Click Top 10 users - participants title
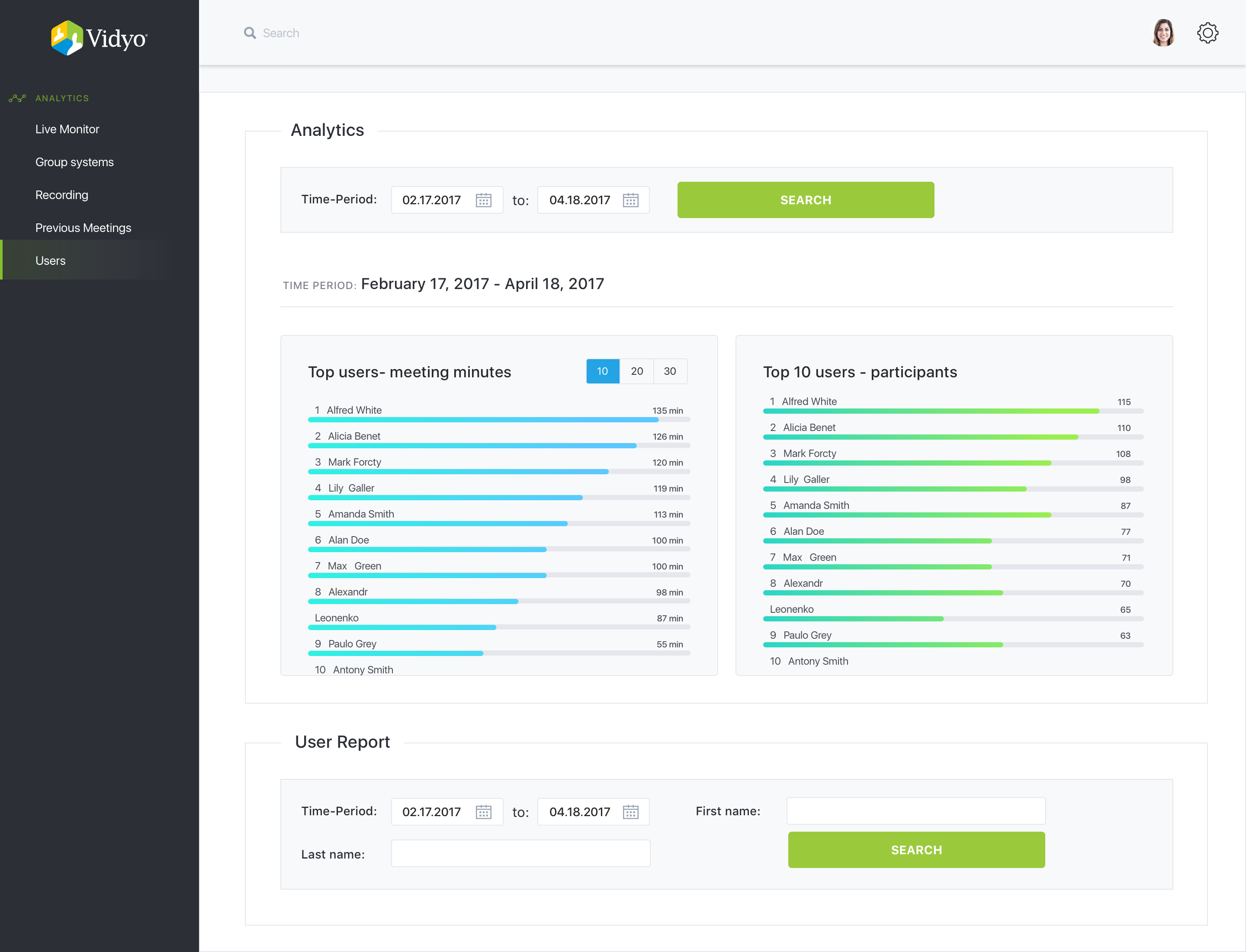Image resolution: width=1246 pixels, height=952 pixels. pos(860,372)
